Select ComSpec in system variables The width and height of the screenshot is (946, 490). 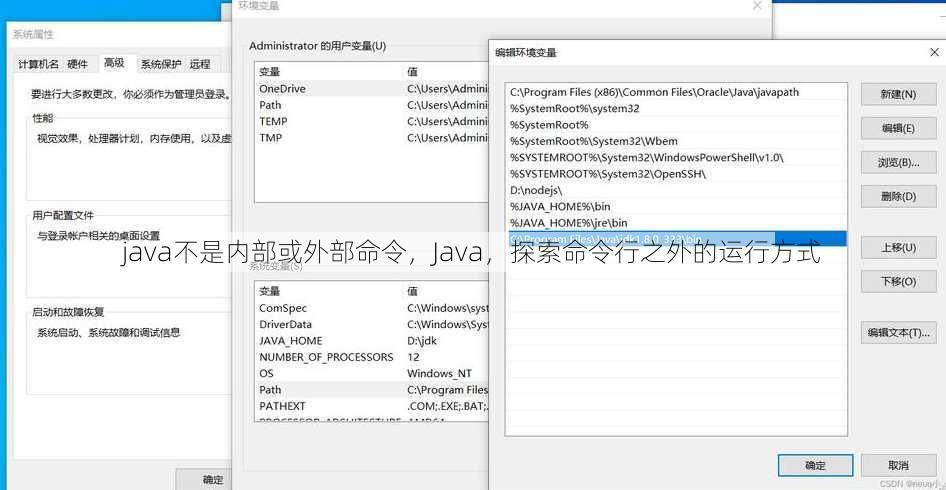pos(371,308)
